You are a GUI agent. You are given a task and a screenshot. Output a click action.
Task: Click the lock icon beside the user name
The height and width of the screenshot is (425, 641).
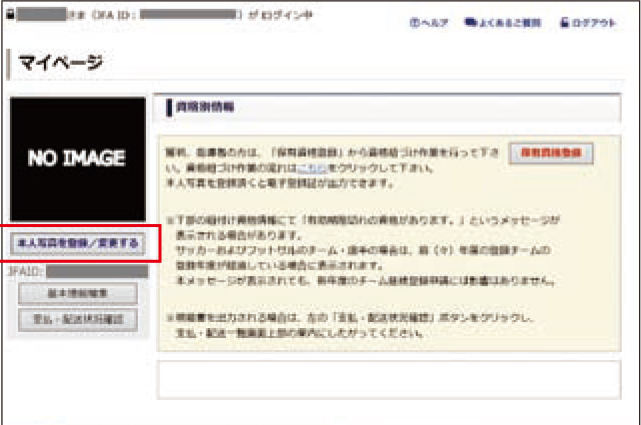pyautogui.click(x=10, y=17)
